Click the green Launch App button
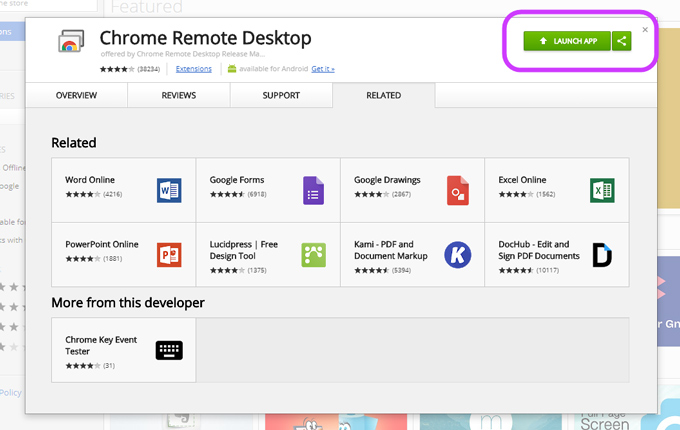The width and height of the screenshot is (680, 430). tap(567, 41)
